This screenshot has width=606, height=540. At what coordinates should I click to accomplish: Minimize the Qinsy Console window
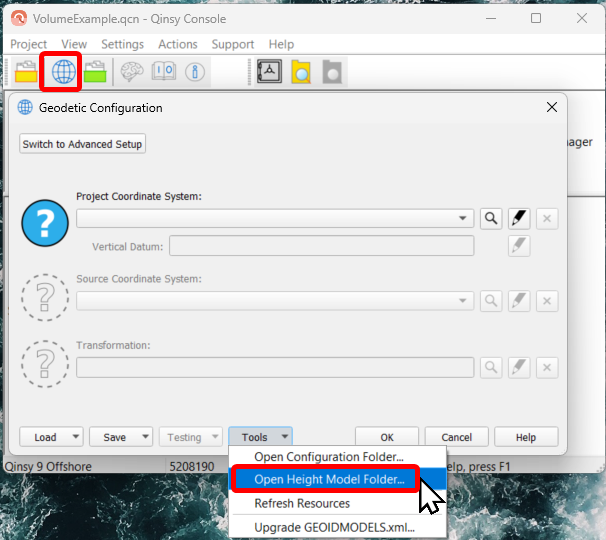click(491, 18)
